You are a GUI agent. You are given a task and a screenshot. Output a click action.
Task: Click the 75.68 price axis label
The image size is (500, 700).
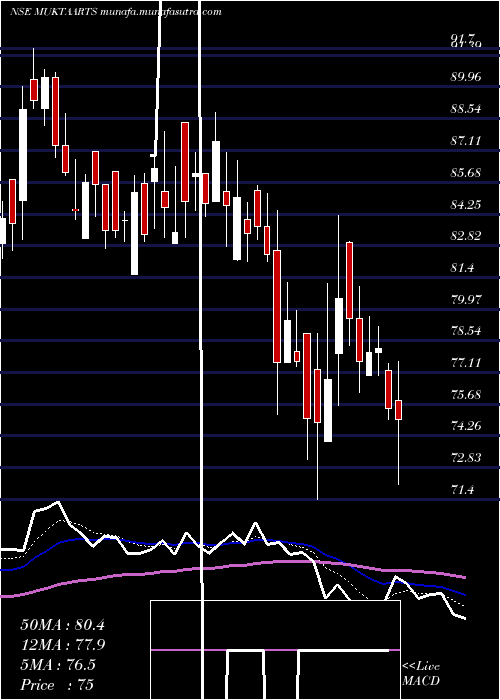466,395
